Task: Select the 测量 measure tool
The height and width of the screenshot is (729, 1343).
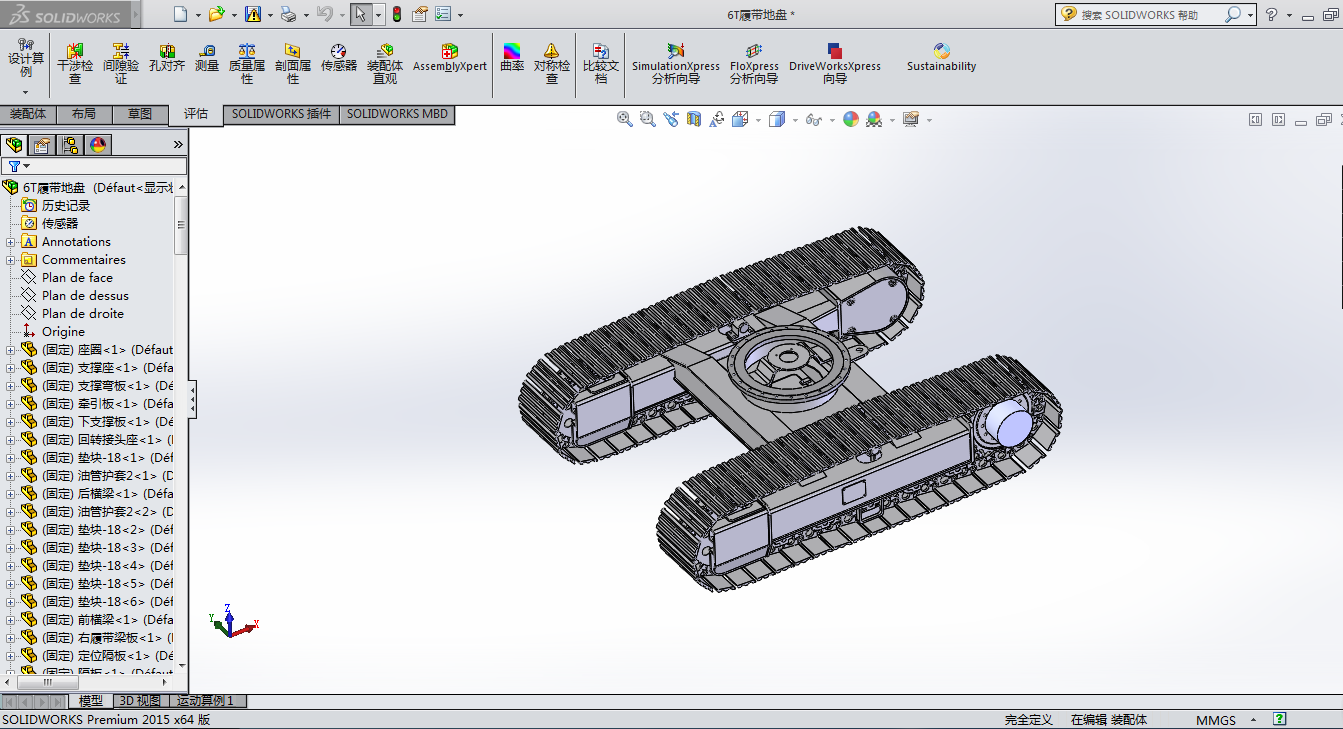Action: coord(207,58)
